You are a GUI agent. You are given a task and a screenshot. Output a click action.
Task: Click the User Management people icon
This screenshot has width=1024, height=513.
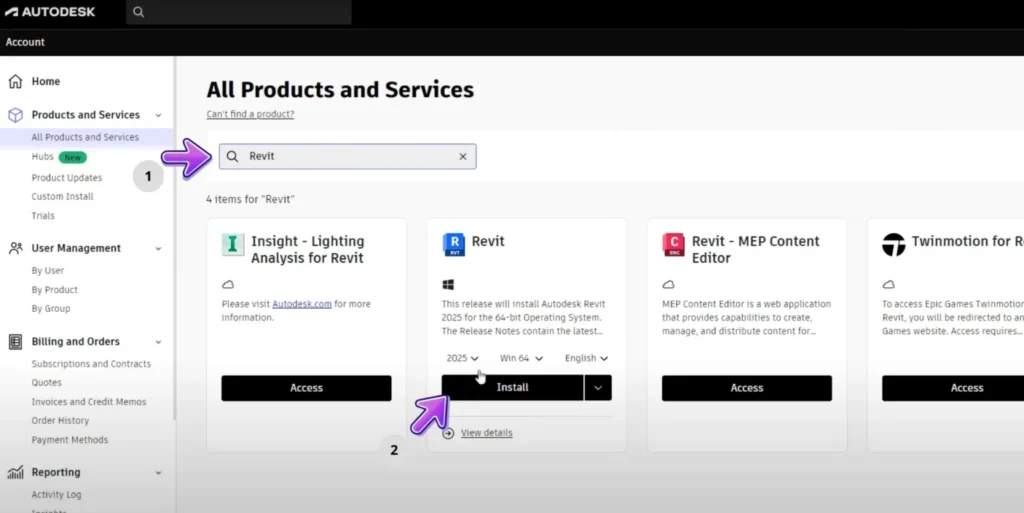[16, 248]
